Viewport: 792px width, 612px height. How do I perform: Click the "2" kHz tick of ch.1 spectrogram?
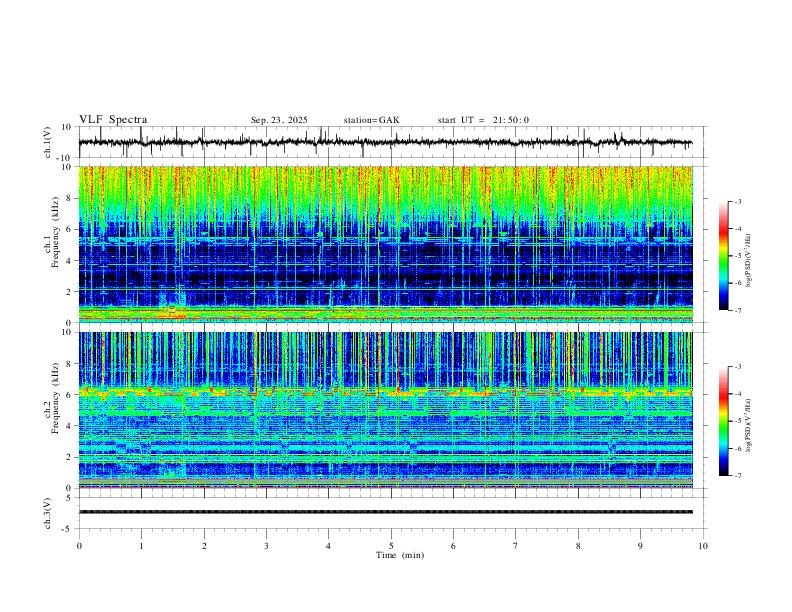pyautogui.click(x=70, y=292)
